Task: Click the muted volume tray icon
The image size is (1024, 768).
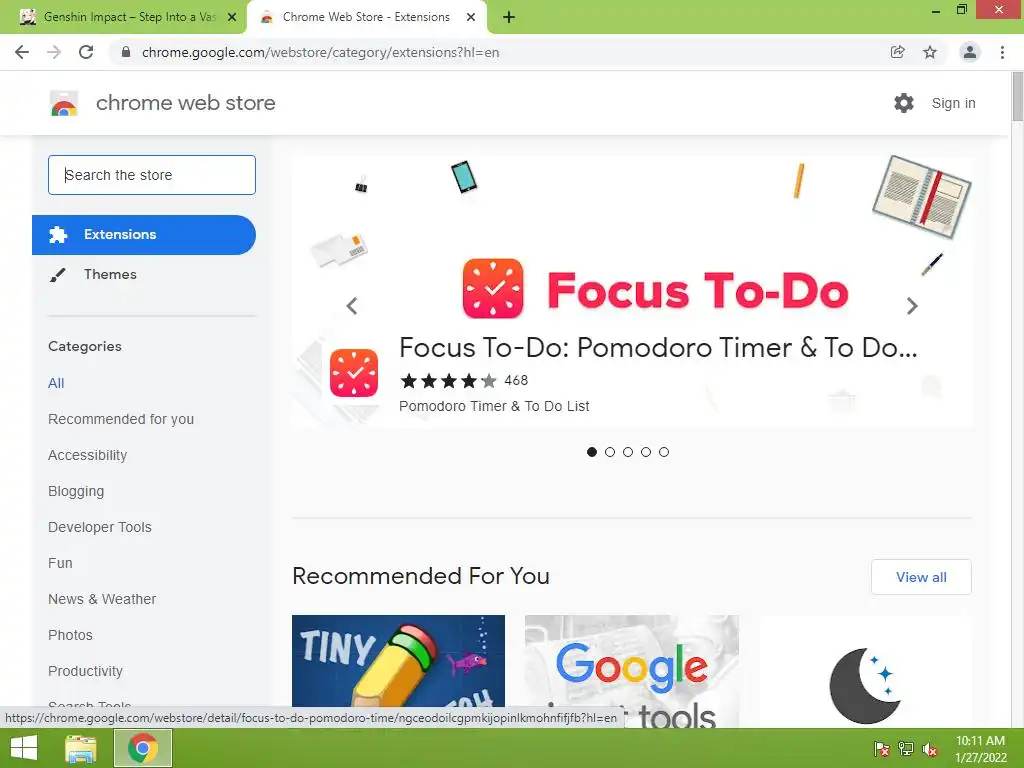Action: tap(930, 749)
